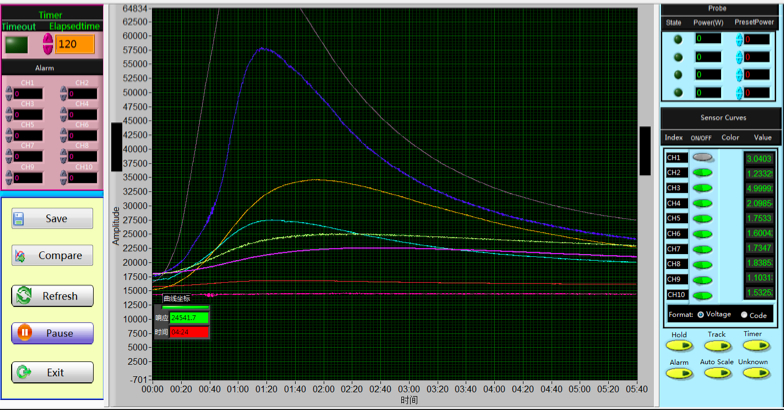Toggle the Unknown switch
The width and height of the screenshot is (784, 410).
[x=756, y=373]
